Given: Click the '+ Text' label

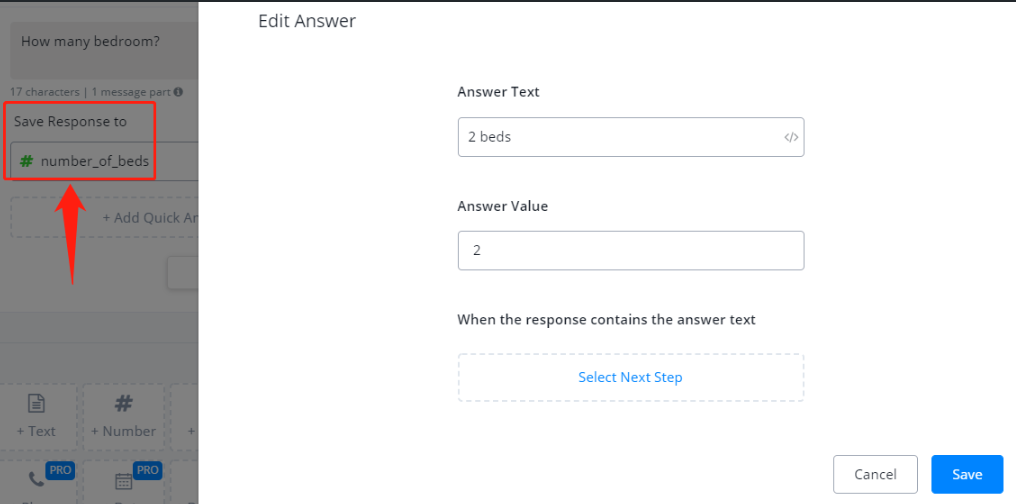Looking at the screenshot, I should point(36,431).
